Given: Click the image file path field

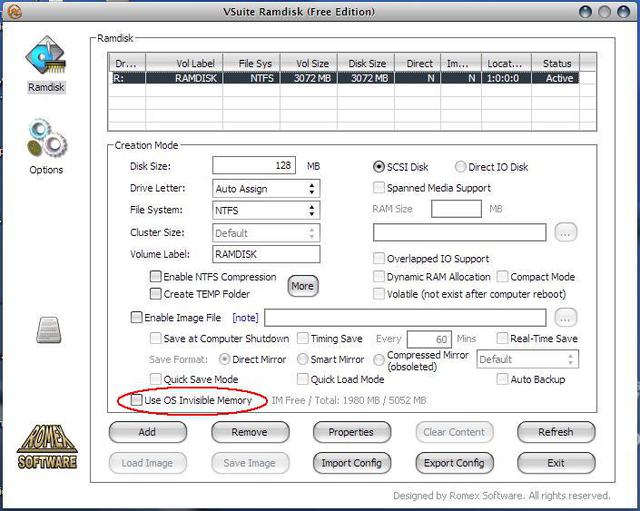Looking at the screenshot, I should click(x=405, y=318).
